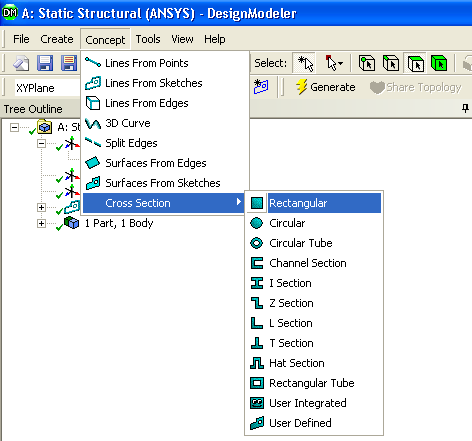
Task: Select Channel Section
Action: (314, 263)
